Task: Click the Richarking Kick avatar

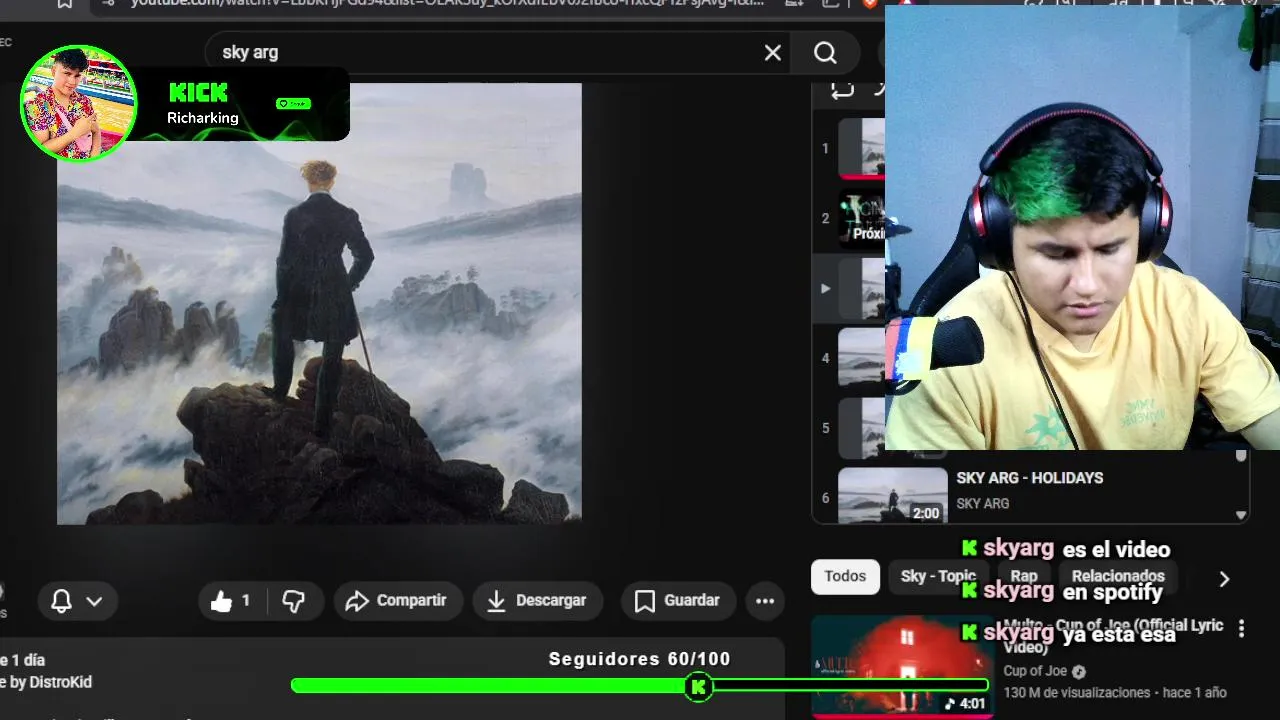Action: click(x=78, y=103)
